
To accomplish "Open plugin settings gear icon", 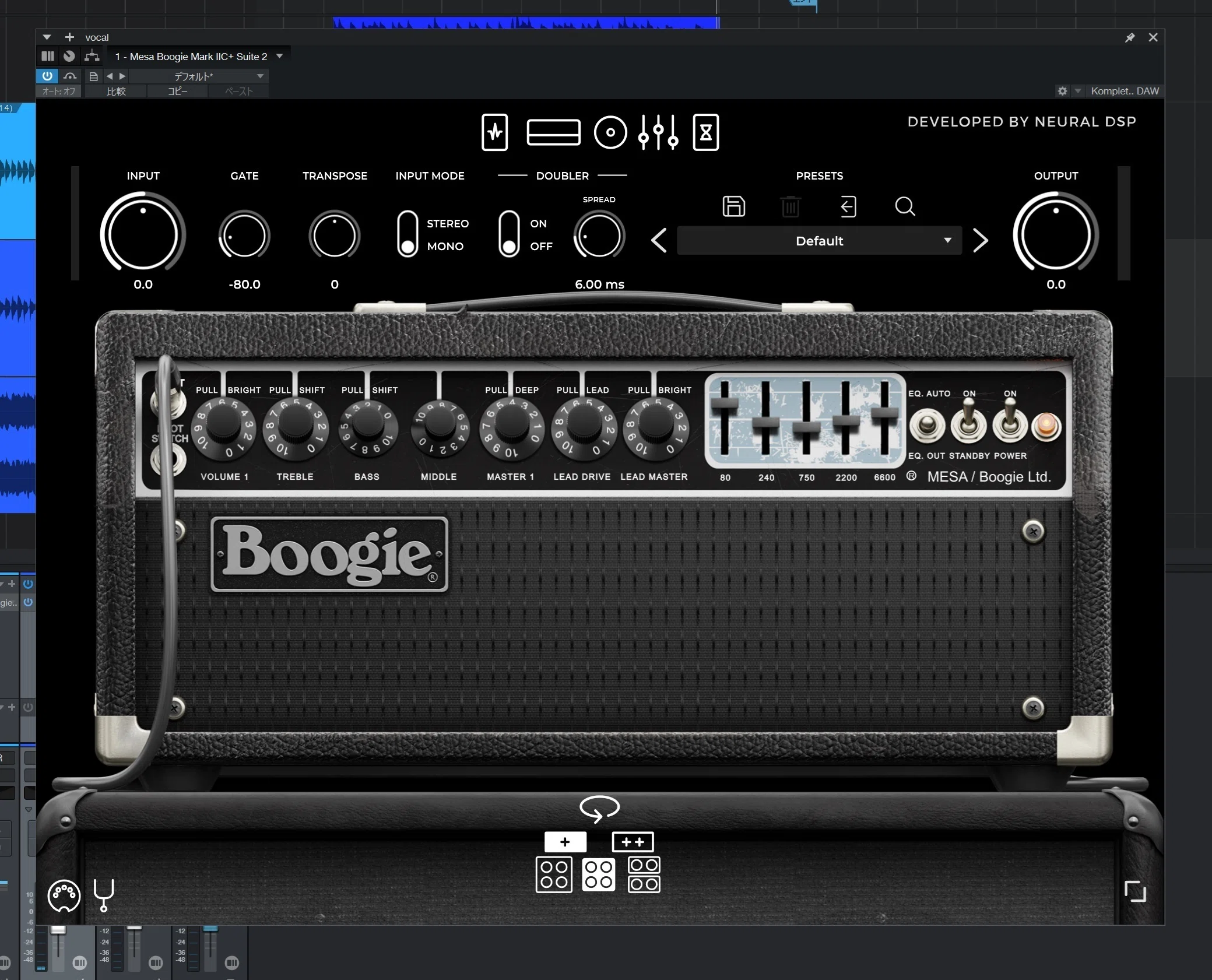I will (1063, 91).
